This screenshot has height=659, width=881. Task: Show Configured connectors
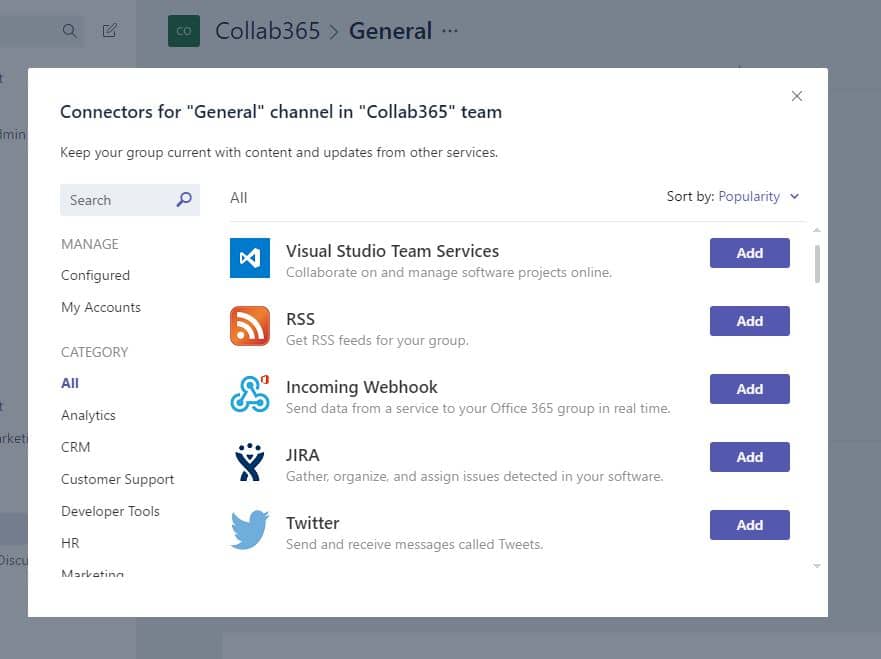click(96, 275)
